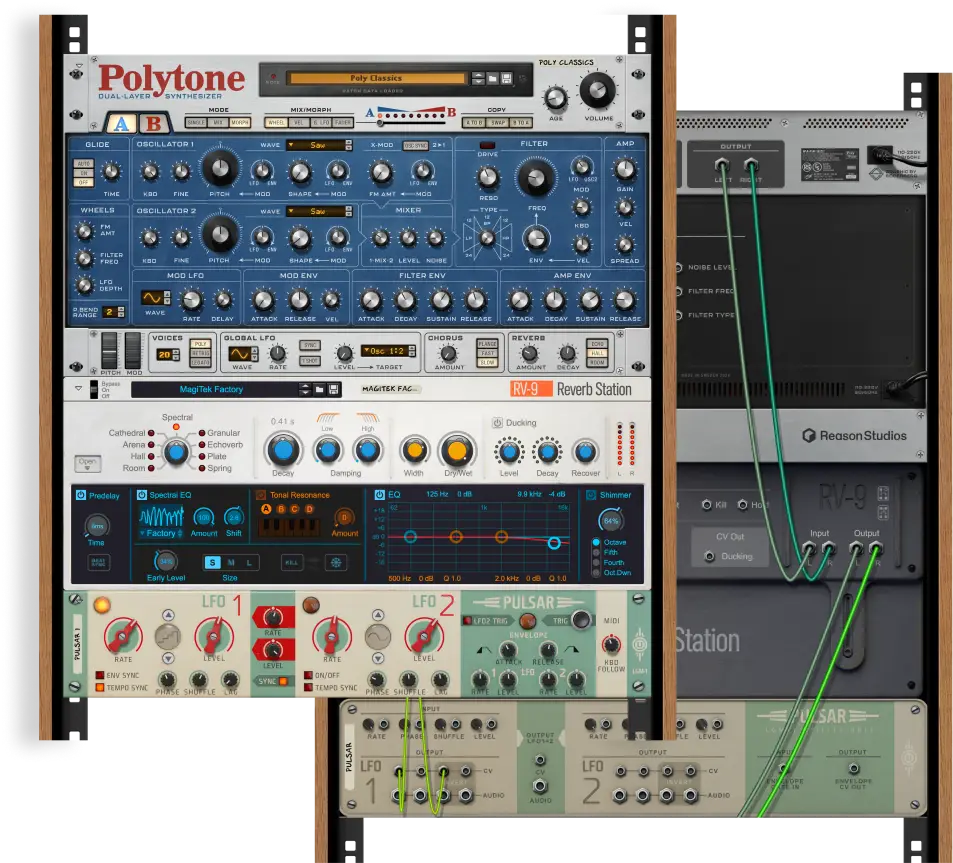Select Single mode on Polytone
Screen dimensions: 953x863
(196, 122)
